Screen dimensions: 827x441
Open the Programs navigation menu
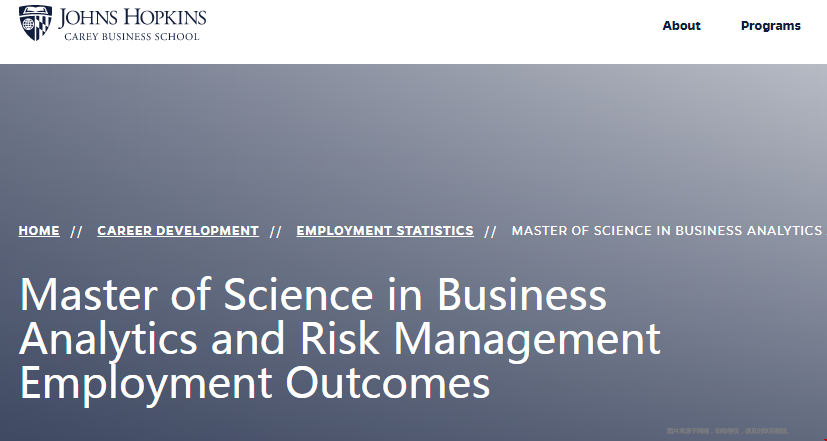[771, 26]
